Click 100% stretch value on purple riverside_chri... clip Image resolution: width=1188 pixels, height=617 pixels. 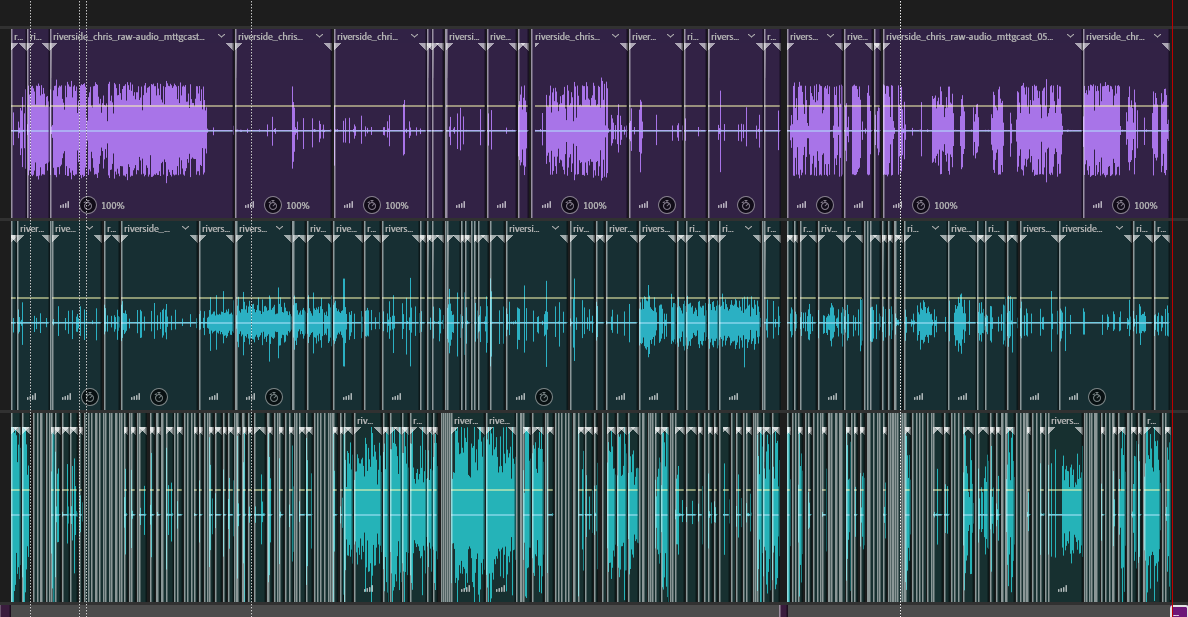(396, 205)
